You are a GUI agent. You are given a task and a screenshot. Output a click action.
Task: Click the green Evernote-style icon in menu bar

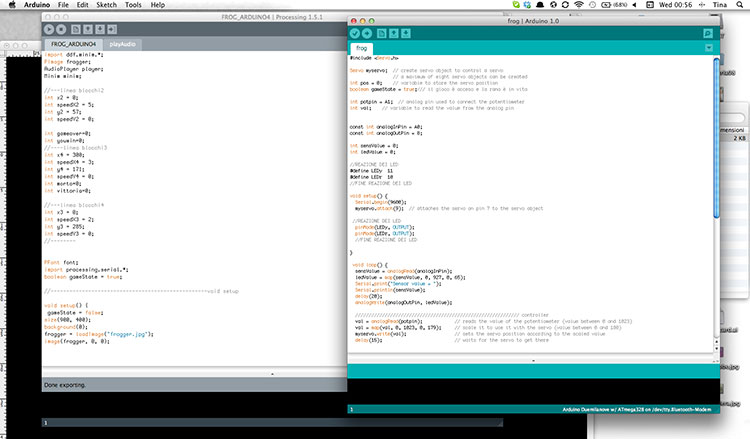(x=516, y=5)
